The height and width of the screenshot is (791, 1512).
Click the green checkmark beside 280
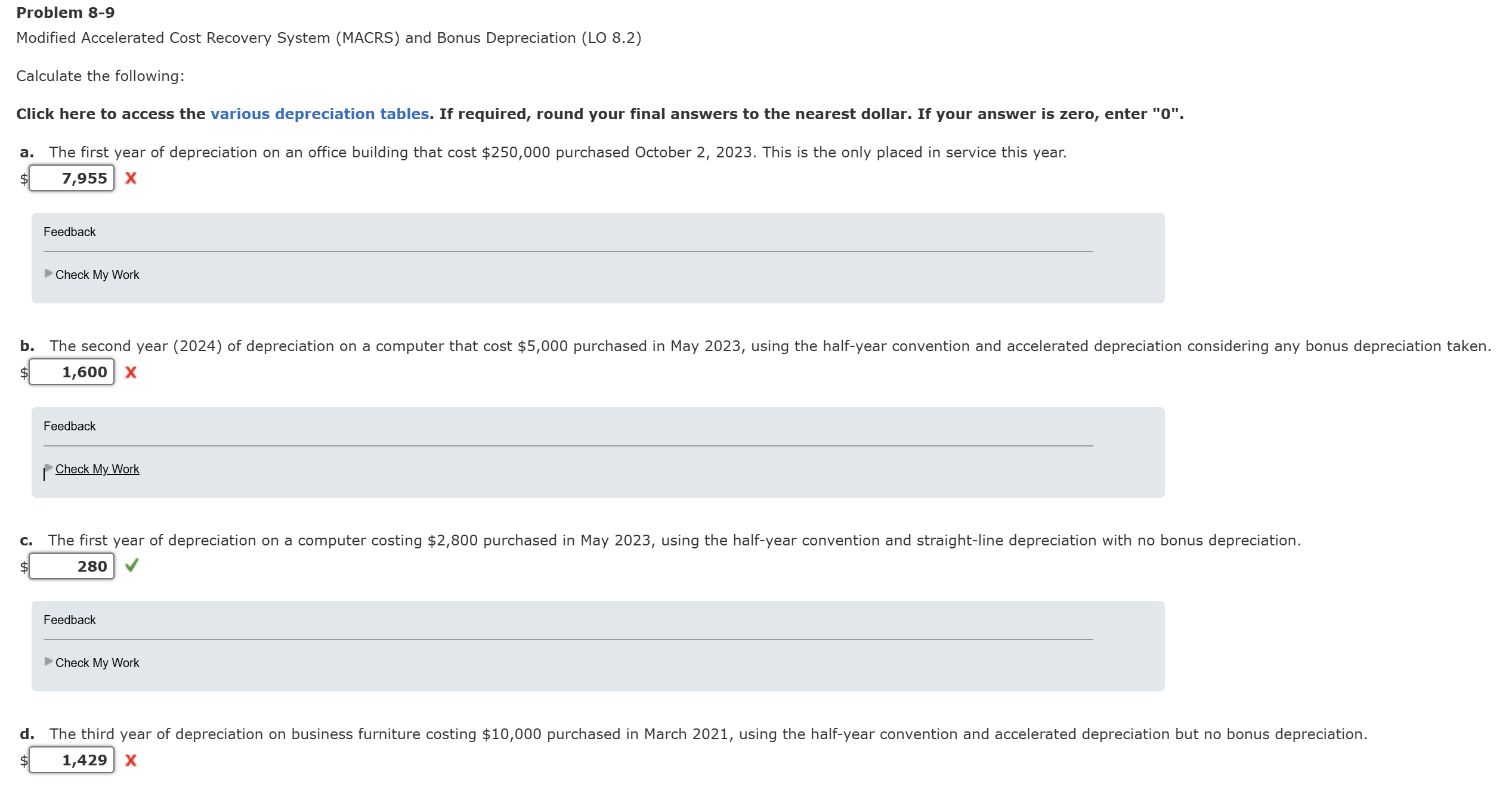tap(132, 565)
